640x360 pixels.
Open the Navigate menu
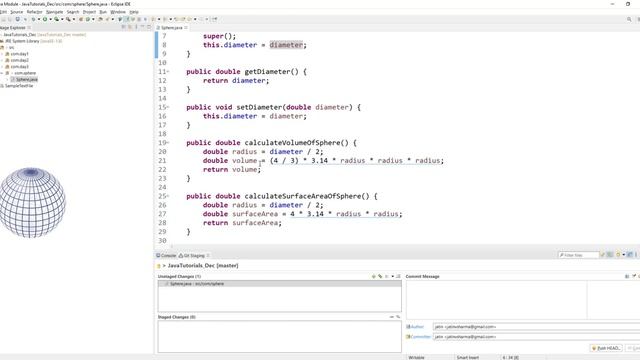click(54, 12)
